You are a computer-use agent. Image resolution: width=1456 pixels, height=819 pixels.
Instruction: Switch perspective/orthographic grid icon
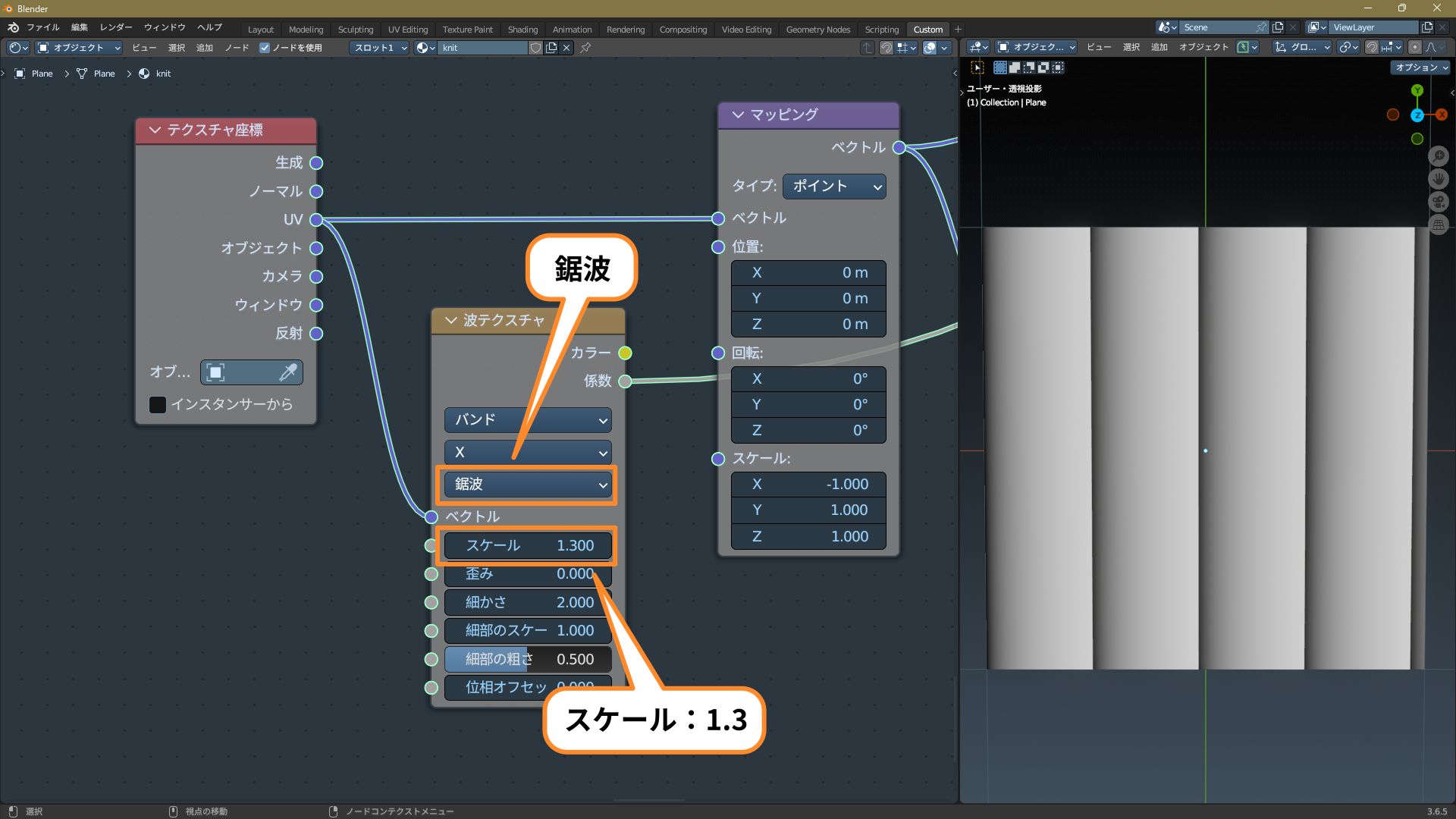(x=1439, y=224)
